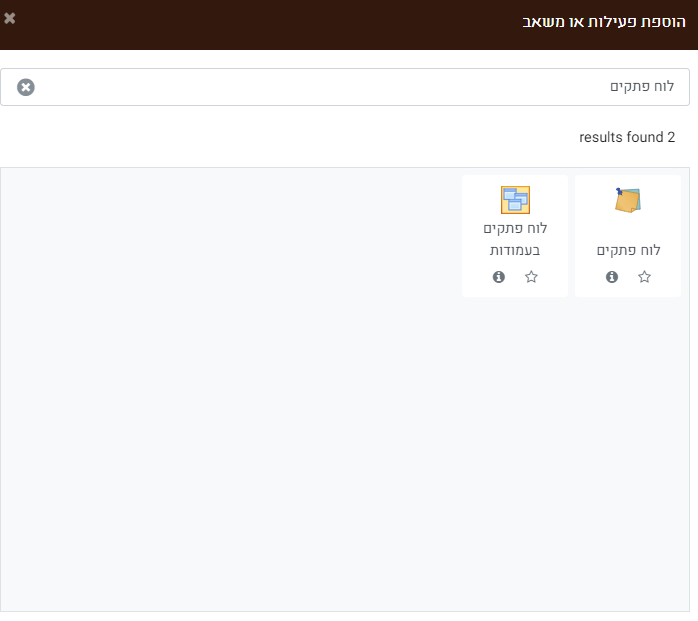
Task: Show info for לוח פתקים בעמודות activity
Action: point(499,277)
